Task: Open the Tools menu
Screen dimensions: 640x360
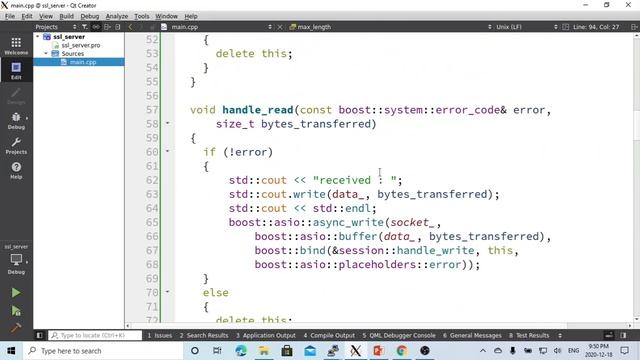Action: [142, 16]
